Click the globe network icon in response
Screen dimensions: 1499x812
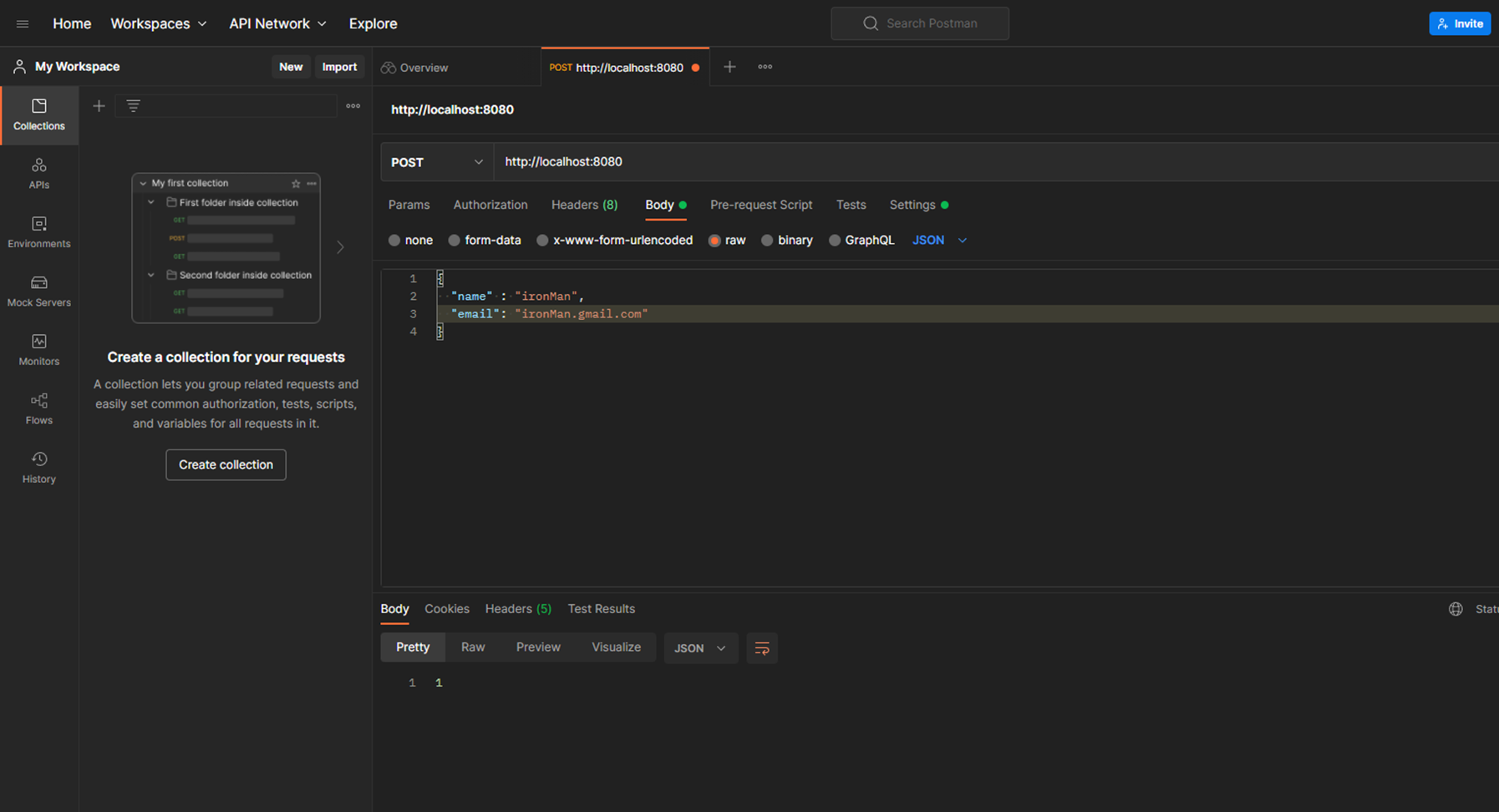(x=1456, y=609)
